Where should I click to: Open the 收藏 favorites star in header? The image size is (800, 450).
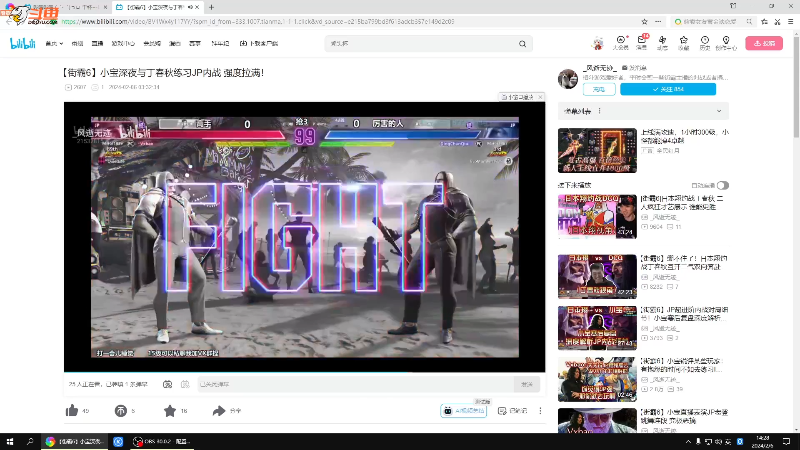coord(683,43)
